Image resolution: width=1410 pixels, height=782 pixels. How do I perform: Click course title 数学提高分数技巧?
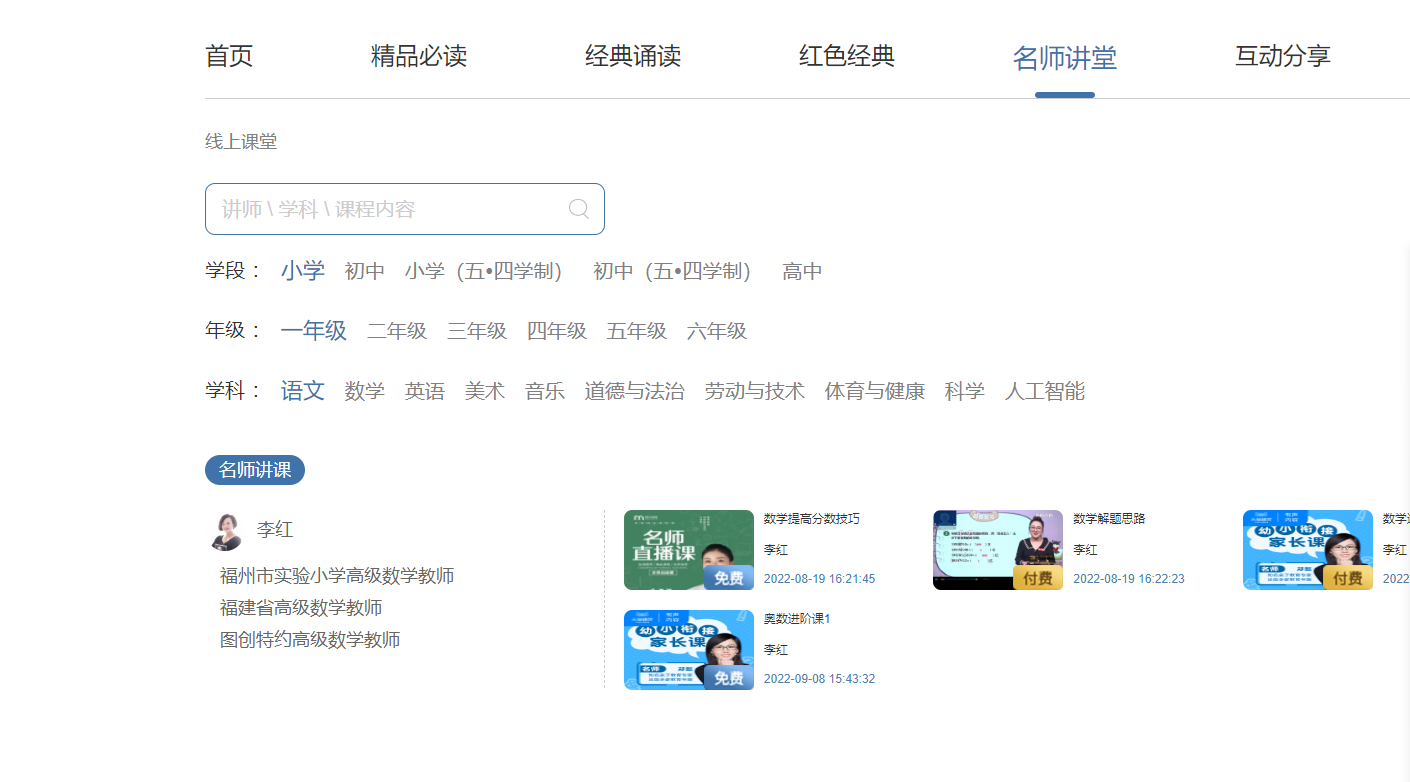(x=812, y=519)
